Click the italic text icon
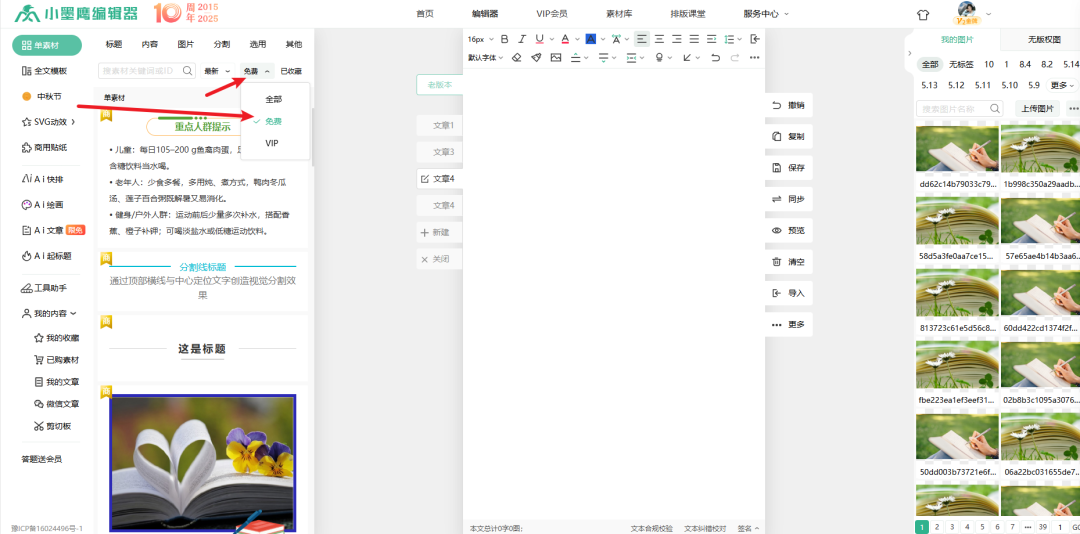This screenshot has width=1080, height=534. (521, 39)
